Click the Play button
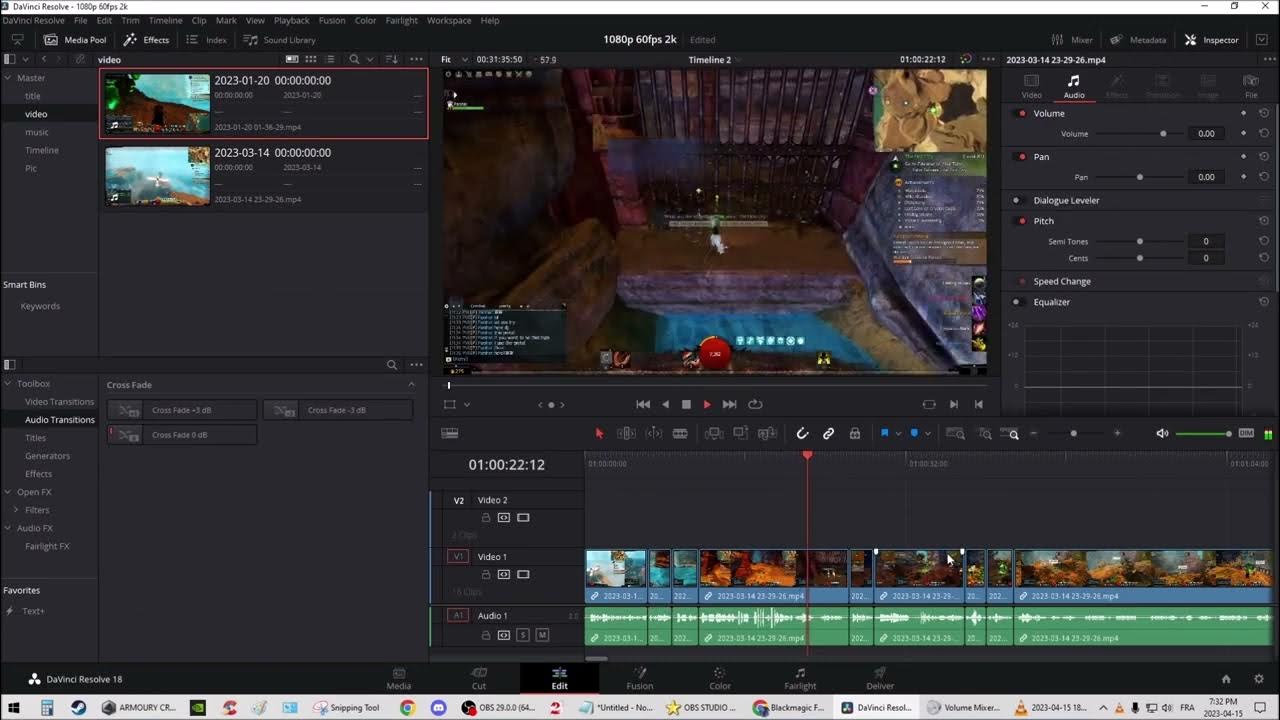 (707, 404)
